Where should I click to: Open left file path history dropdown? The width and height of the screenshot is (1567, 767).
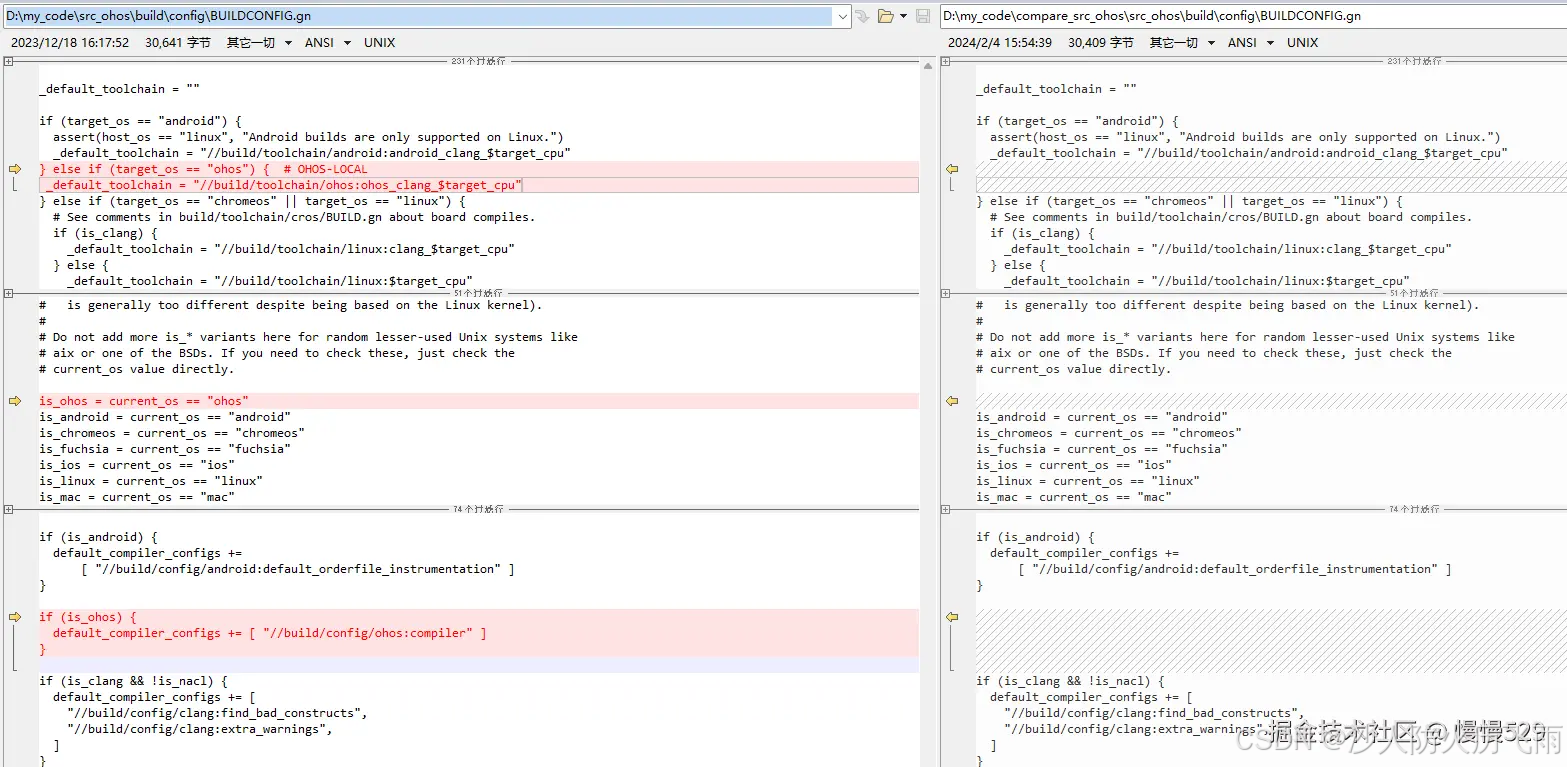coord(842,16)
